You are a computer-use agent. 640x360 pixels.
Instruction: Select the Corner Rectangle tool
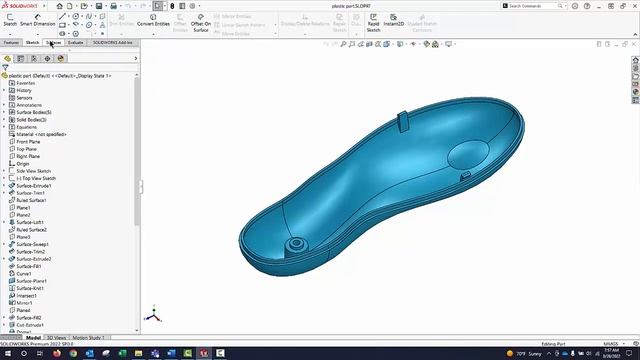[62, 25]
